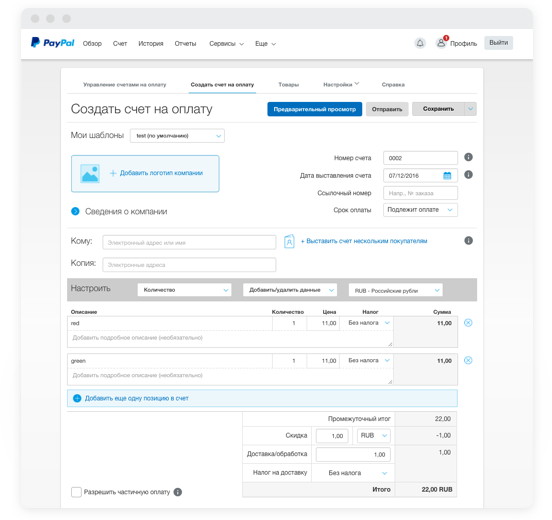
Task: Open the Профиль user icon
Action: pos(441,43)
